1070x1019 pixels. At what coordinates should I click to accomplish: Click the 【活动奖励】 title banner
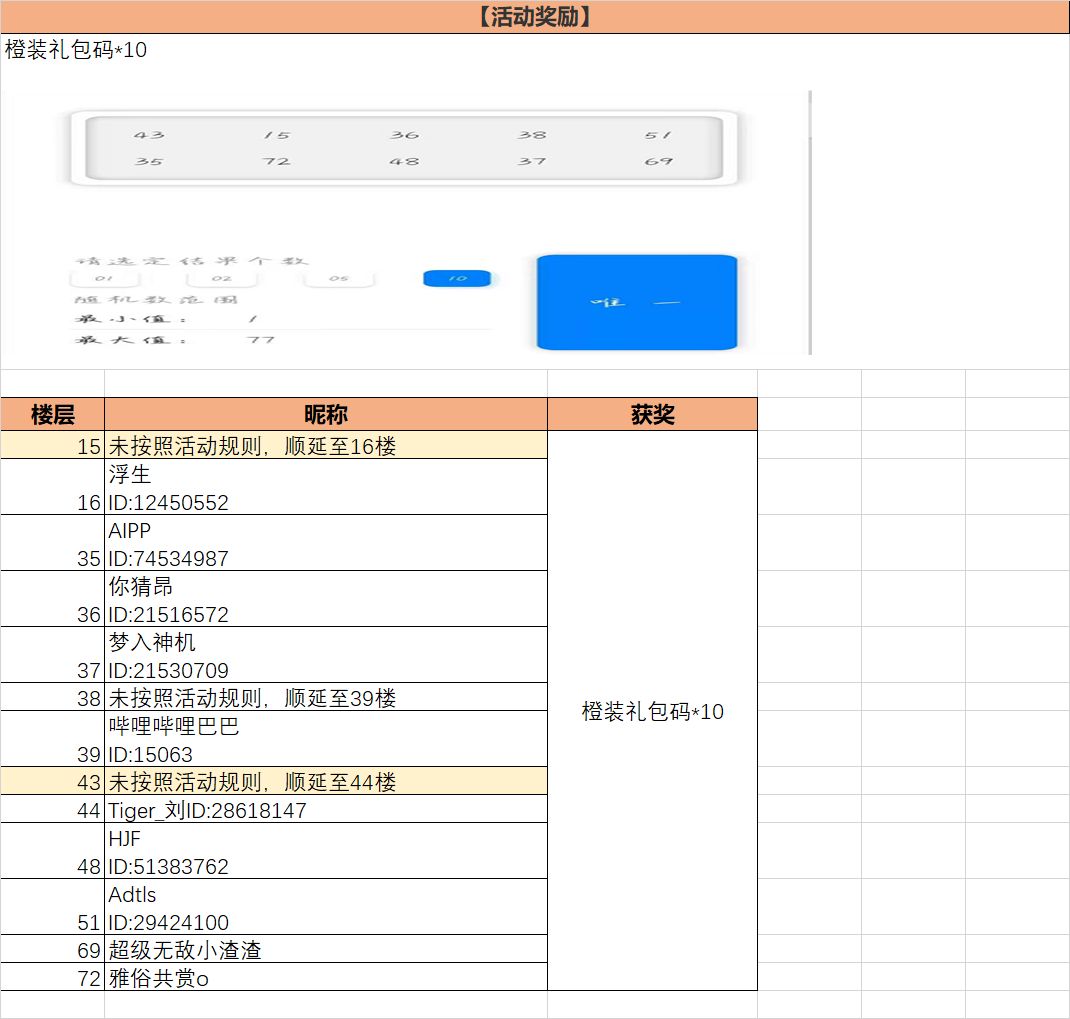(x=535, y=16)
